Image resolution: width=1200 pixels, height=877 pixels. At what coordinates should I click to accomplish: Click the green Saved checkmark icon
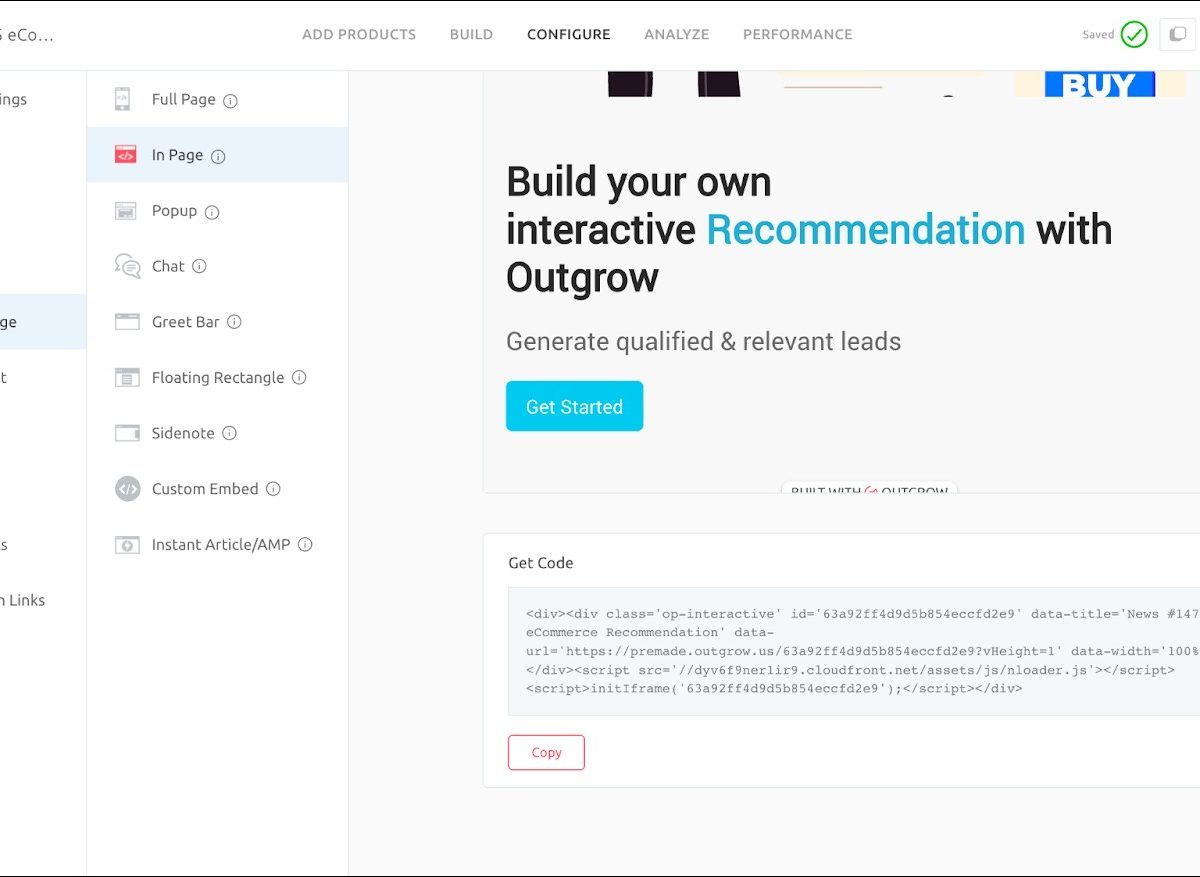pos(1134,35)
